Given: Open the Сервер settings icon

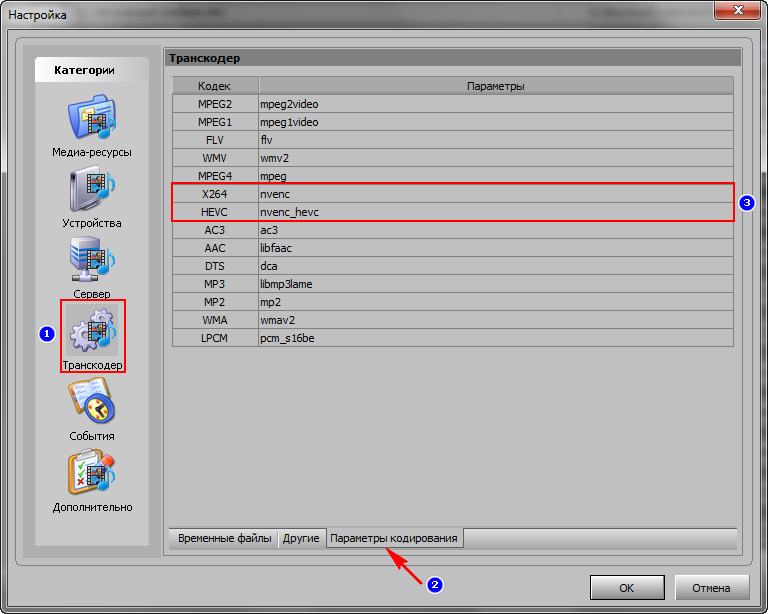Looking at the screenshot, I should 92,261.
